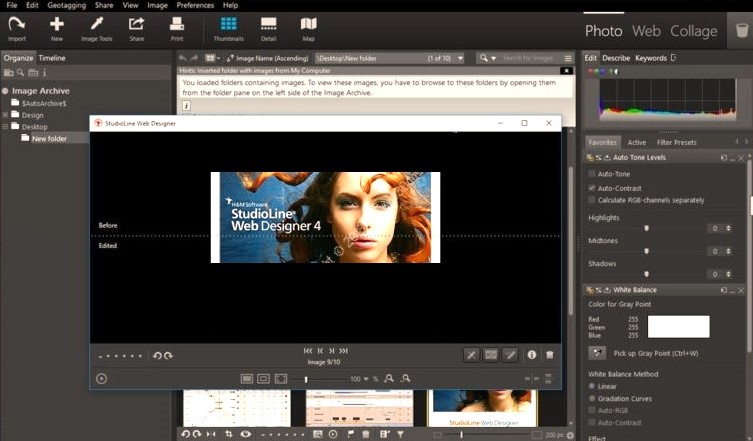Click the Midtones slider handle
Viewport: 753px width, 441px height.
click(x=646, y=251)
